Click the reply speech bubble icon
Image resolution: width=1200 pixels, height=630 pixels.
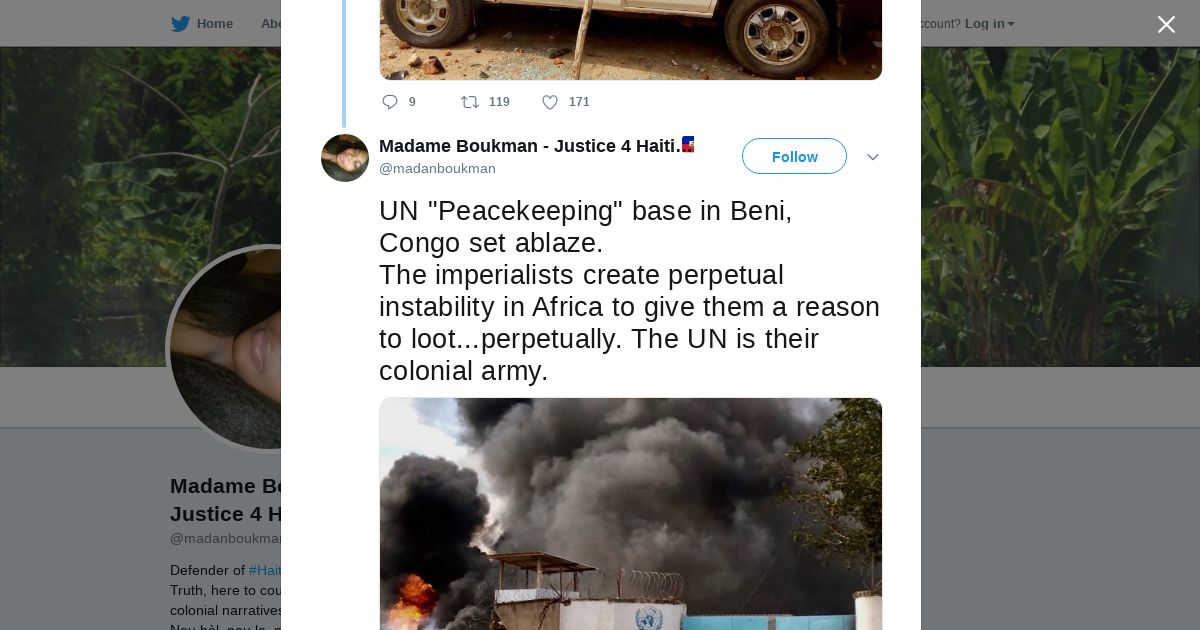(390, 102)
